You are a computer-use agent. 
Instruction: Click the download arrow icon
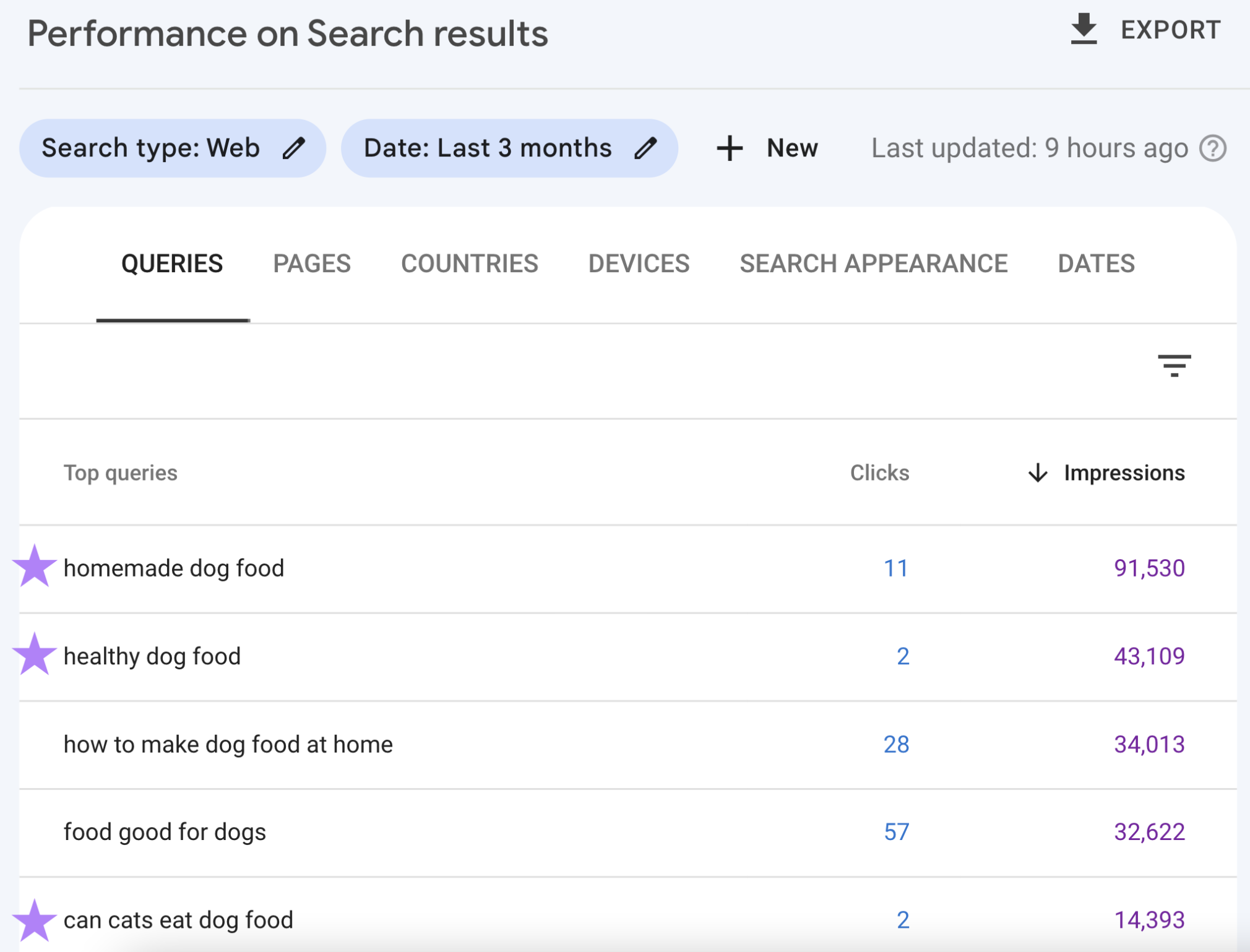(x=1086, y=30)
